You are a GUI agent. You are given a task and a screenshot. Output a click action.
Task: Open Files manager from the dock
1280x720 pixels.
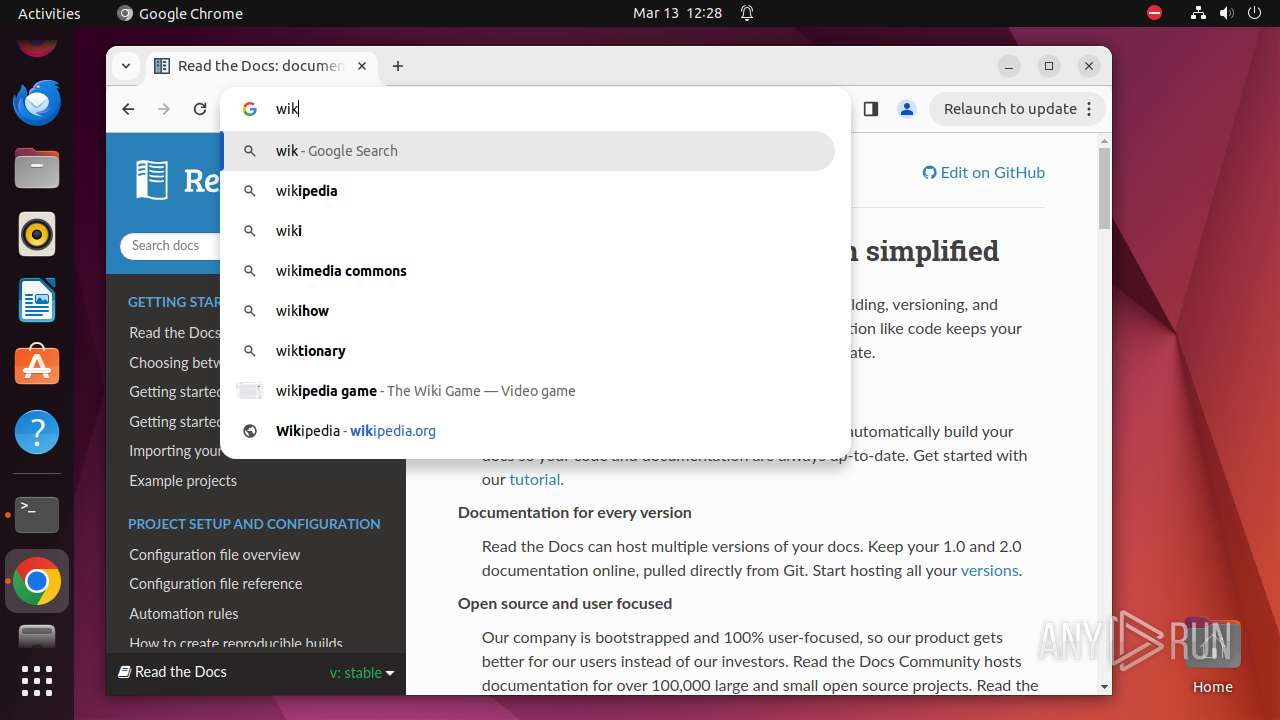click(x=37, y=168)
